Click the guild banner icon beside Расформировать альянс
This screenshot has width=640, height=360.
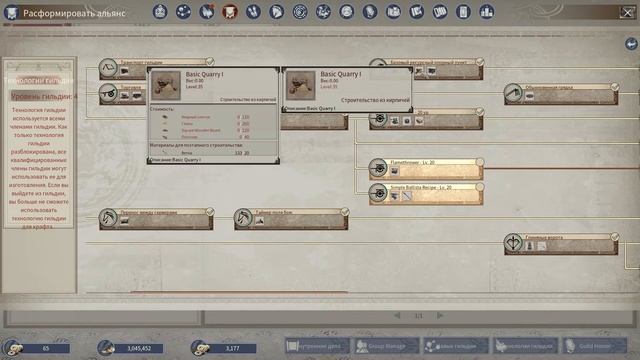tap(11, 13)
